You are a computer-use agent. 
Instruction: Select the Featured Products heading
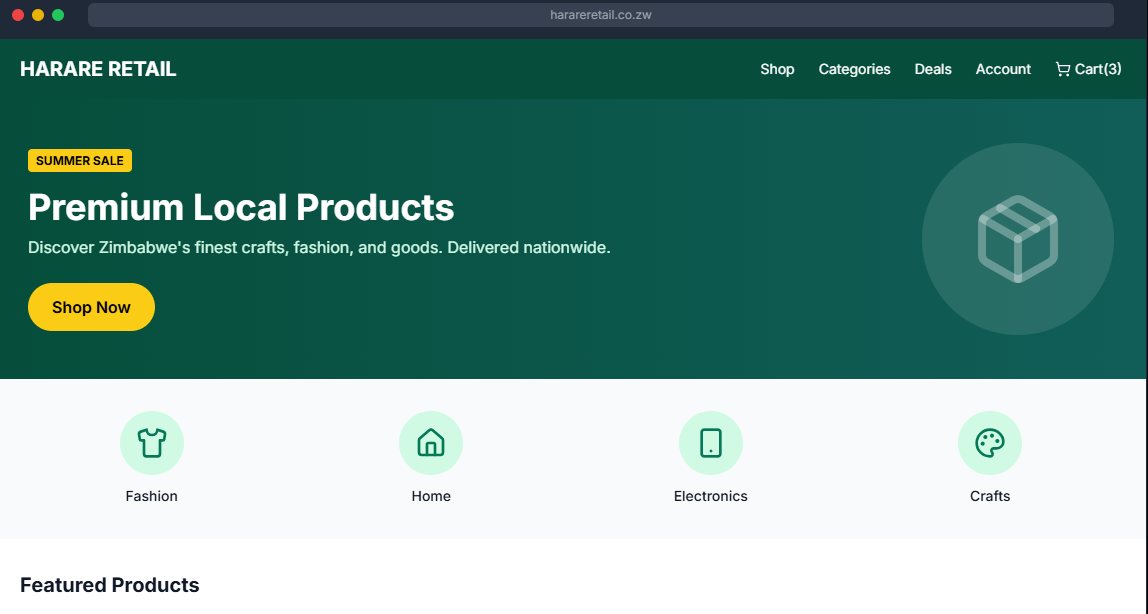110,585
